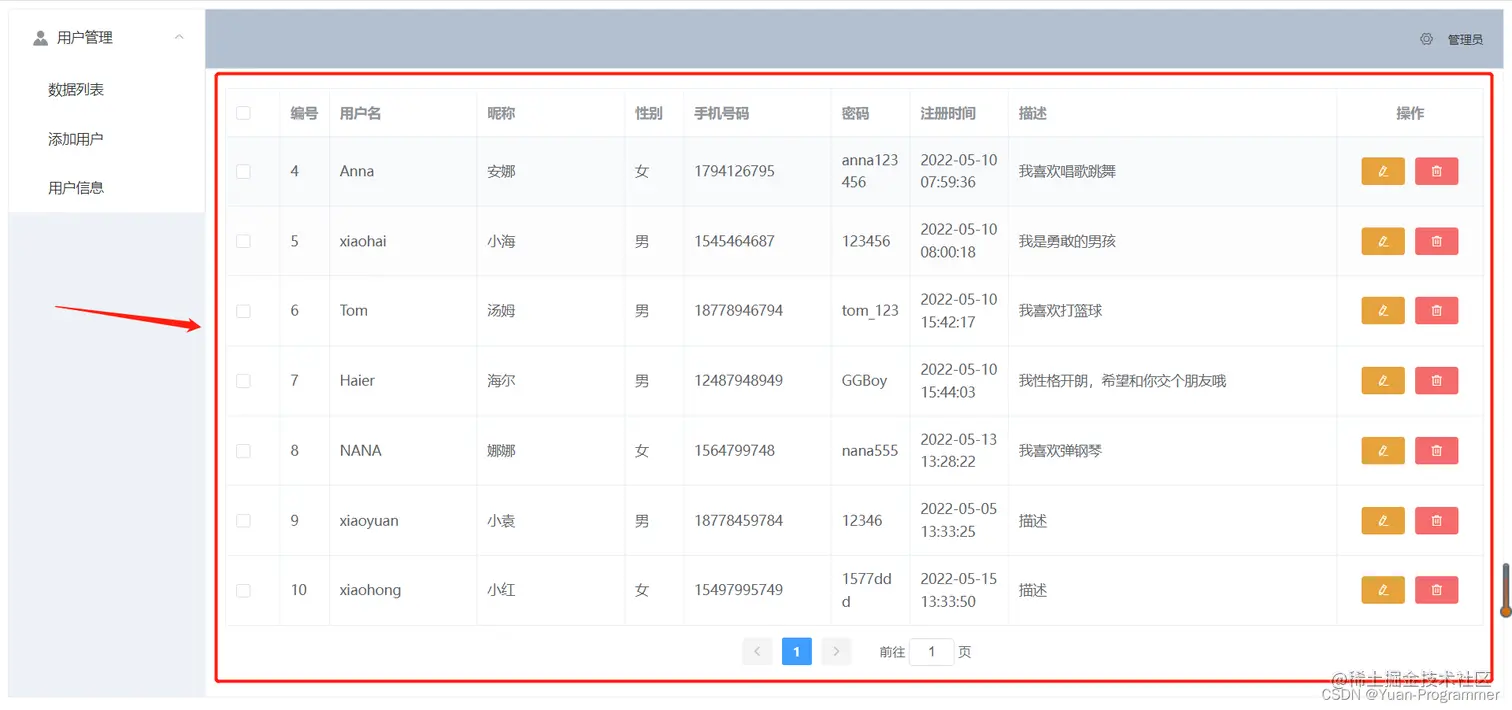Click username cell xiaohai
Viewport: 1512px width, 710px height.
[x=363, y=241]
